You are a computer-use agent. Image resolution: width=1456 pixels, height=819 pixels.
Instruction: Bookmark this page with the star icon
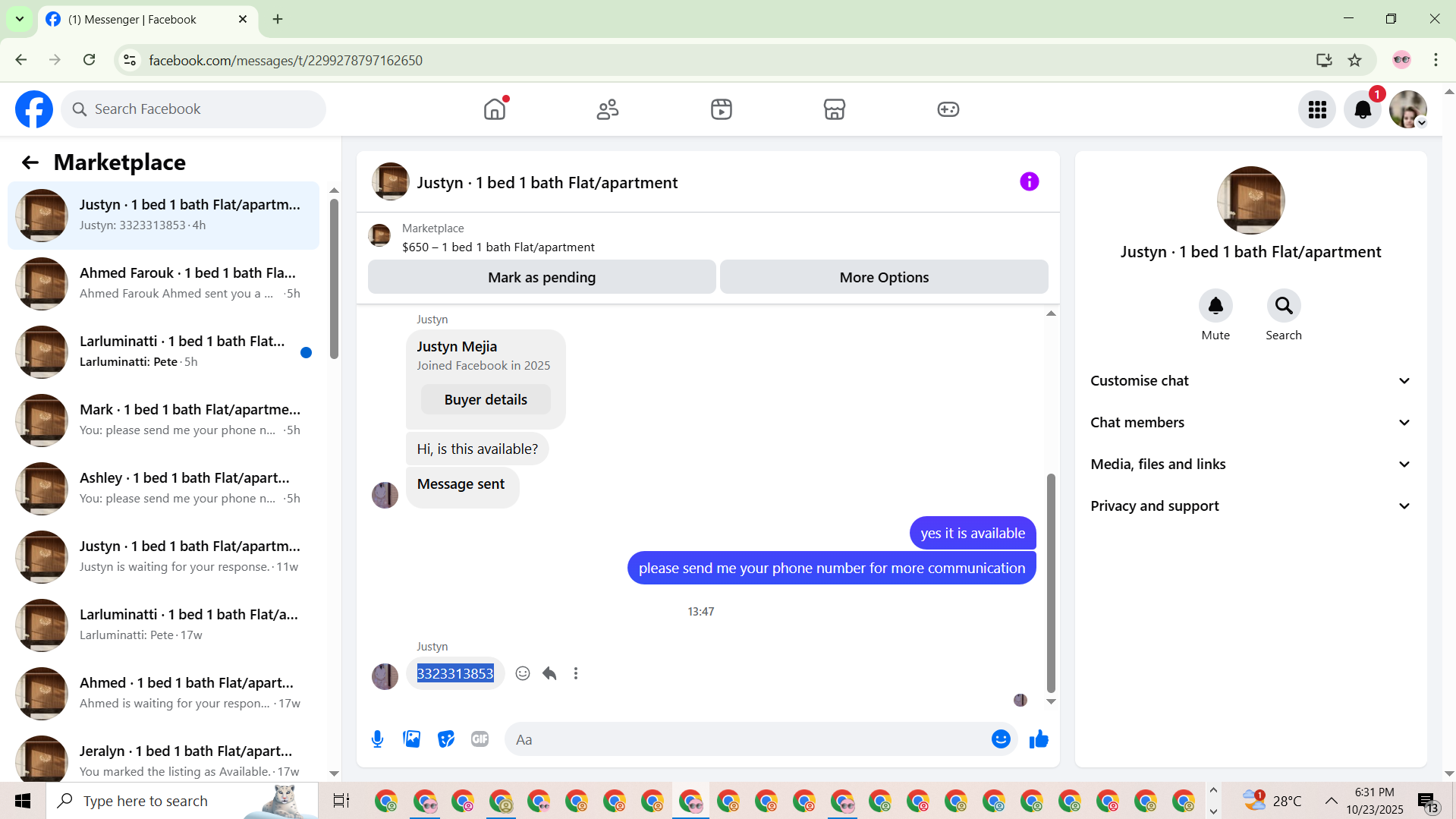click(1355, 60)
